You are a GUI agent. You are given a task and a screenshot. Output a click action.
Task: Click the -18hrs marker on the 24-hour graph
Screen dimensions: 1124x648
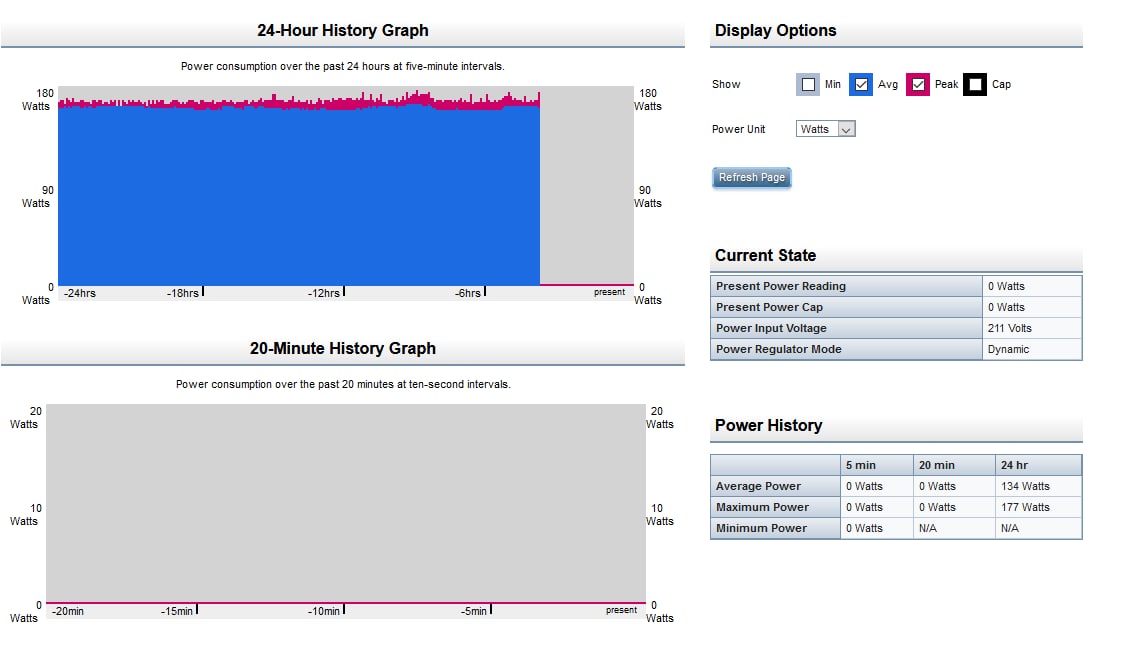pyautogui.click(x=184, y=293)
